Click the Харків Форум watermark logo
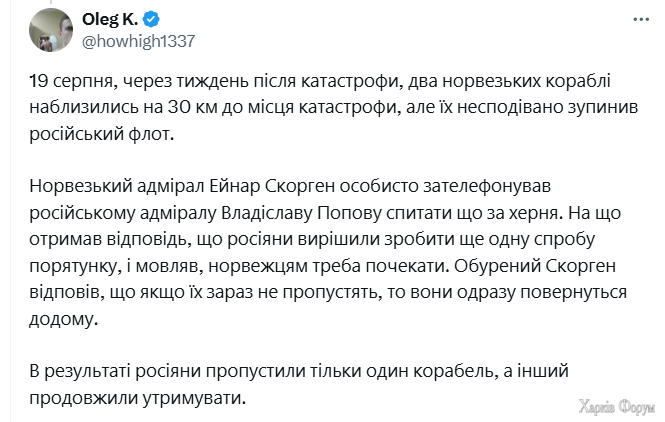 pos(617,407)
